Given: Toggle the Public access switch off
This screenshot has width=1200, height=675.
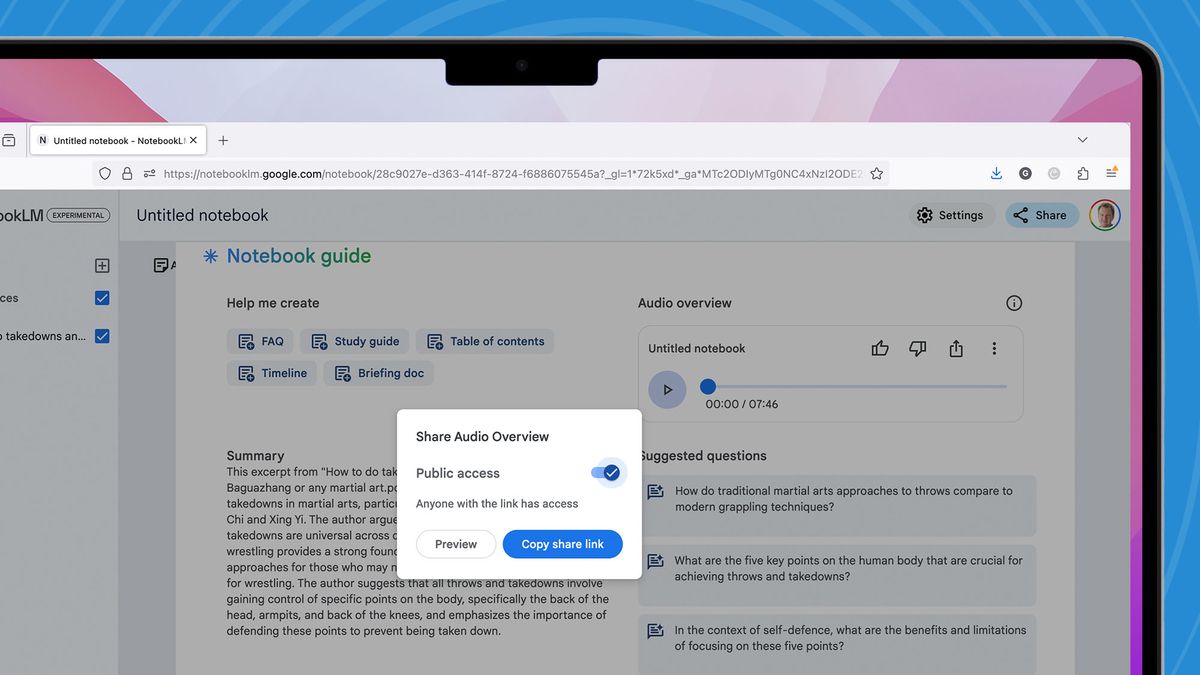Looking at the screenshot, I should click(x=606, y=473).
